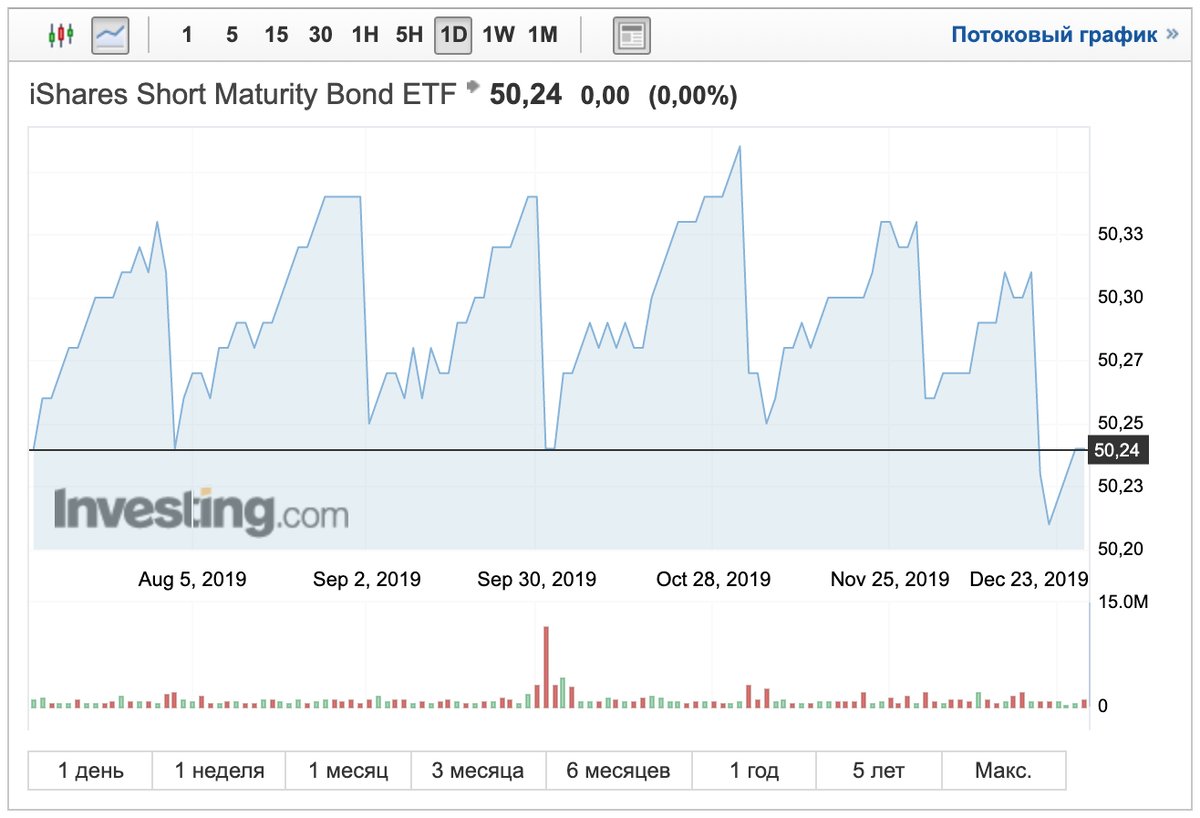The height and width of the screenshot is (818, 1200).
Task: Click the Oct 28, 2019 date label
Action: tap(713, 579)
